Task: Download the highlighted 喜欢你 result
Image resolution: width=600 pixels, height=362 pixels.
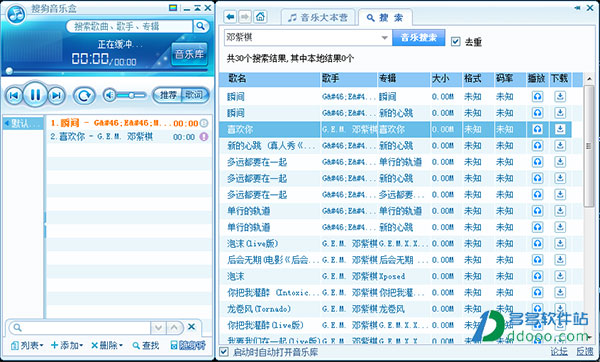Action: [x=560, y=129]
